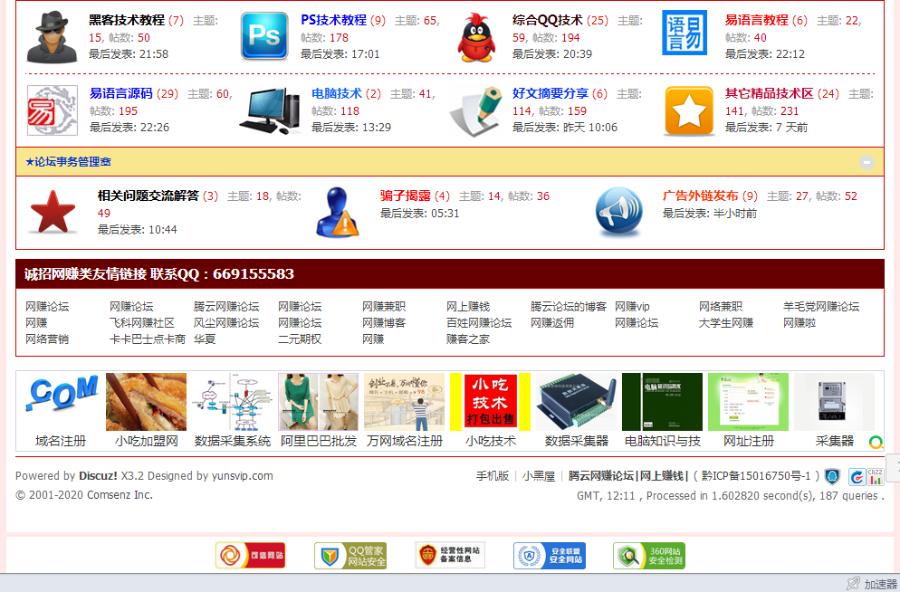The height and width of the screenshot is (592, 900).
Task: Click the 经营性网站备案信息 badge
Action: pos(450,555)
